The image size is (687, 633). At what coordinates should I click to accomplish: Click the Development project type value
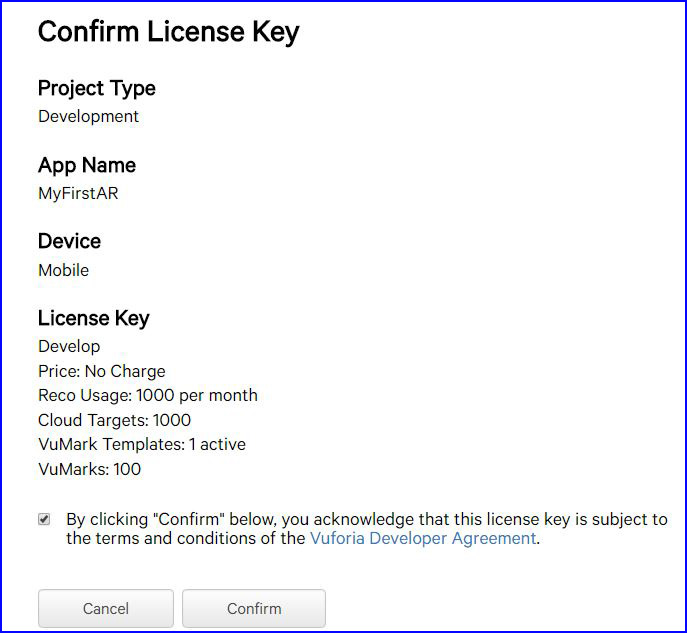[89, 117]
